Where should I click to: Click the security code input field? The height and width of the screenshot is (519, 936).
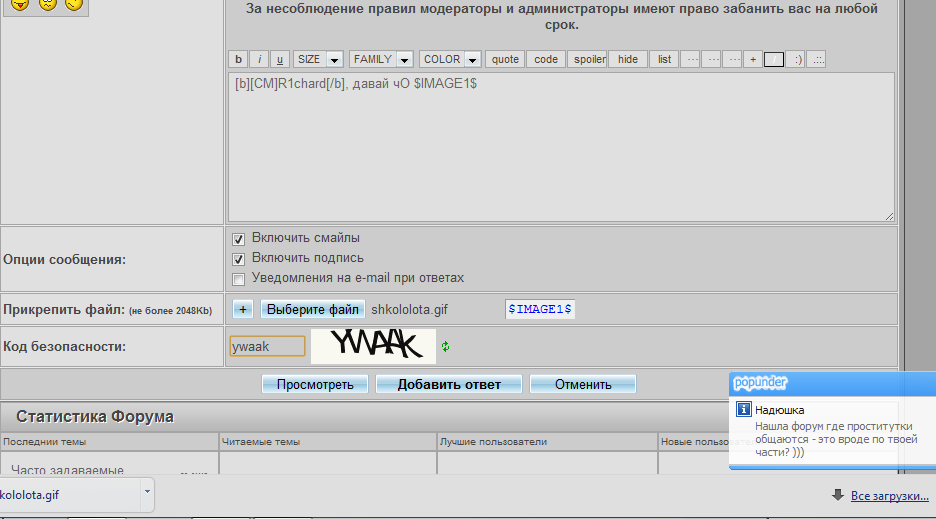point(267,346)
